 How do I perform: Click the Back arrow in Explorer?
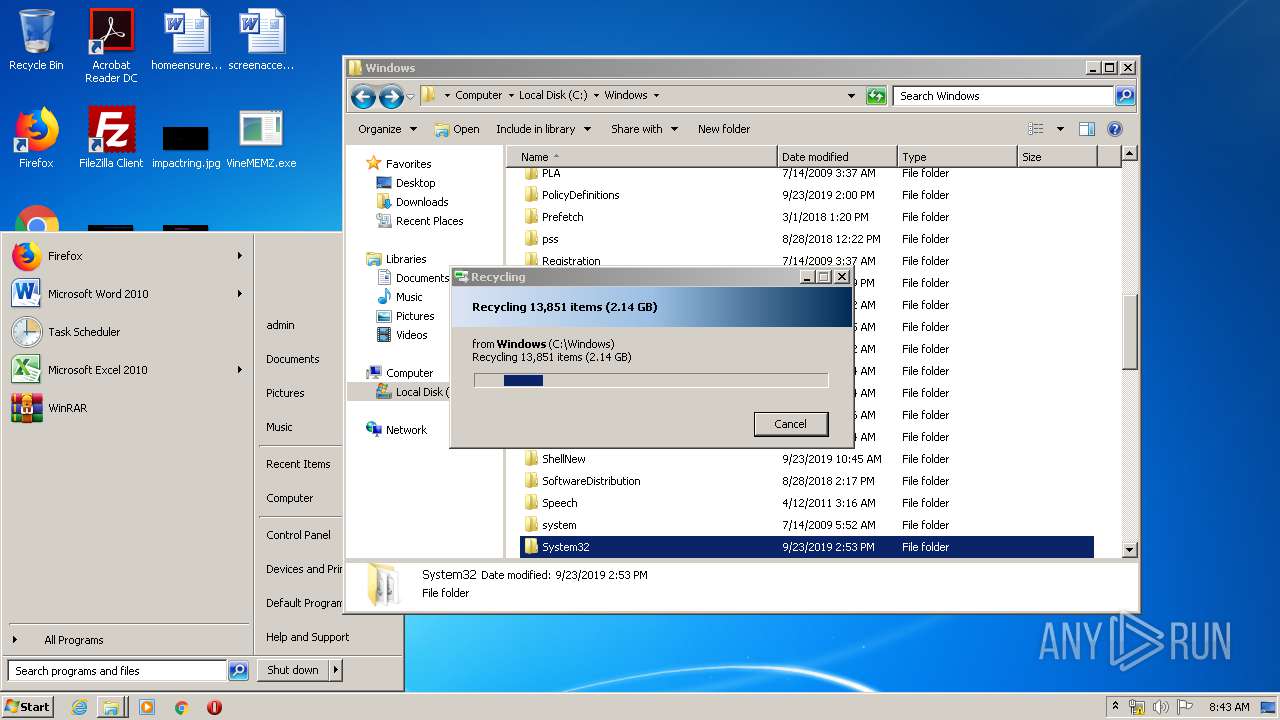(x=363, y=96)
